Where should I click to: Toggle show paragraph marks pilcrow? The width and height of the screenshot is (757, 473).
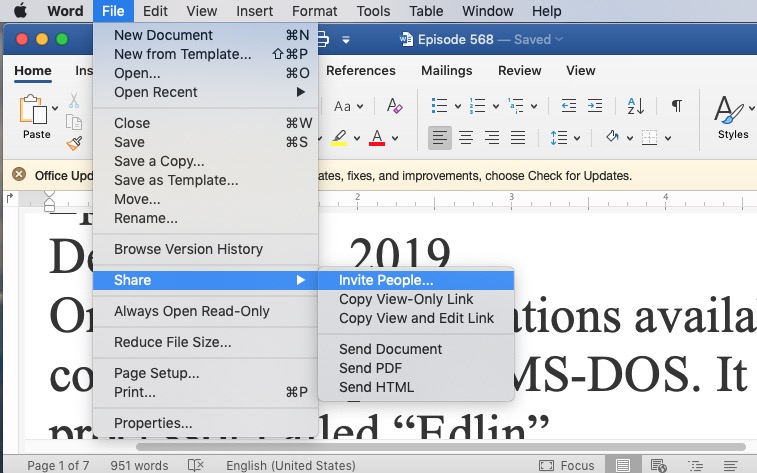point(677,106)
